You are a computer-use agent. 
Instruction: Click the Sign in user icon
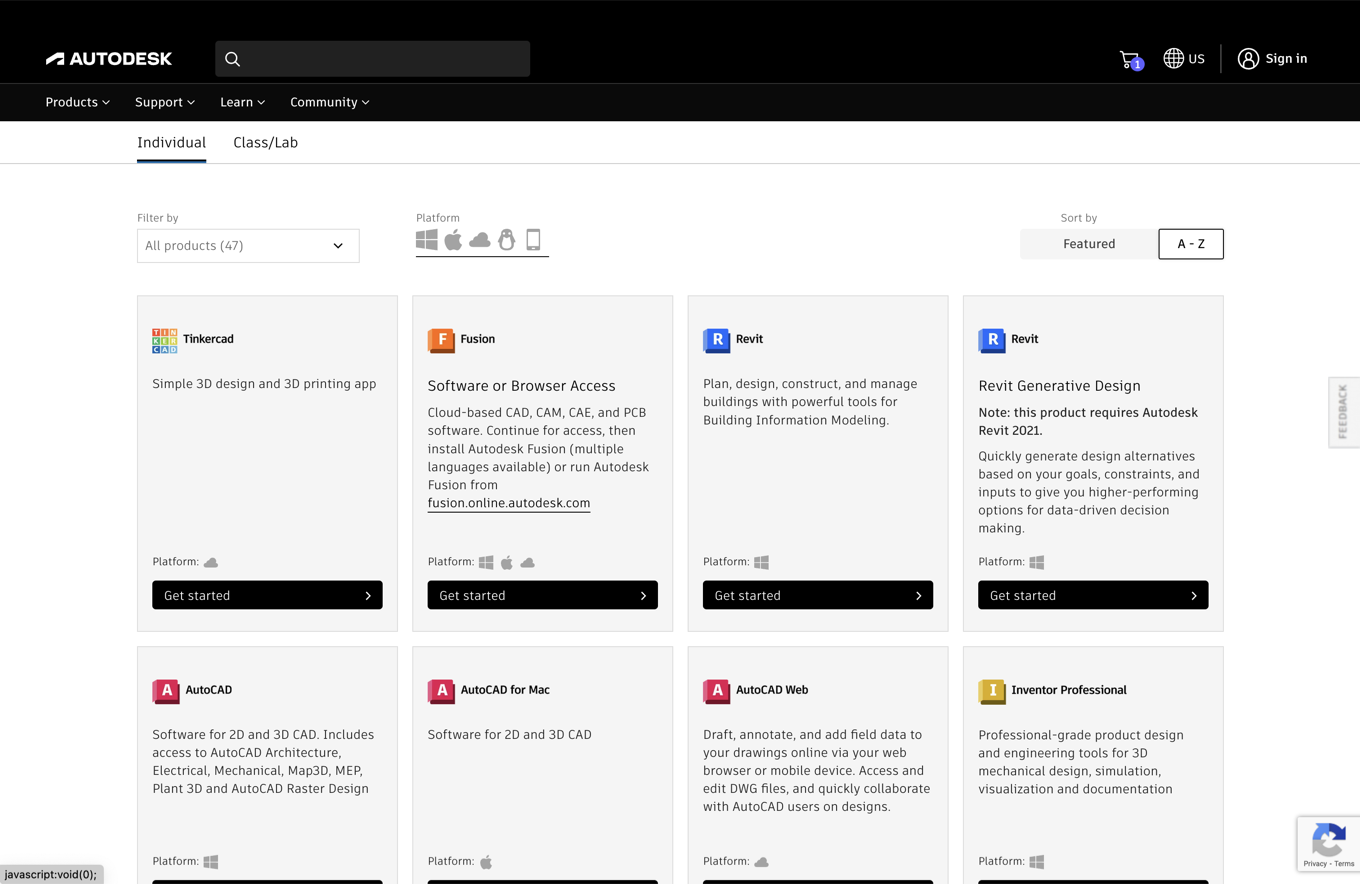[1248, 59]
